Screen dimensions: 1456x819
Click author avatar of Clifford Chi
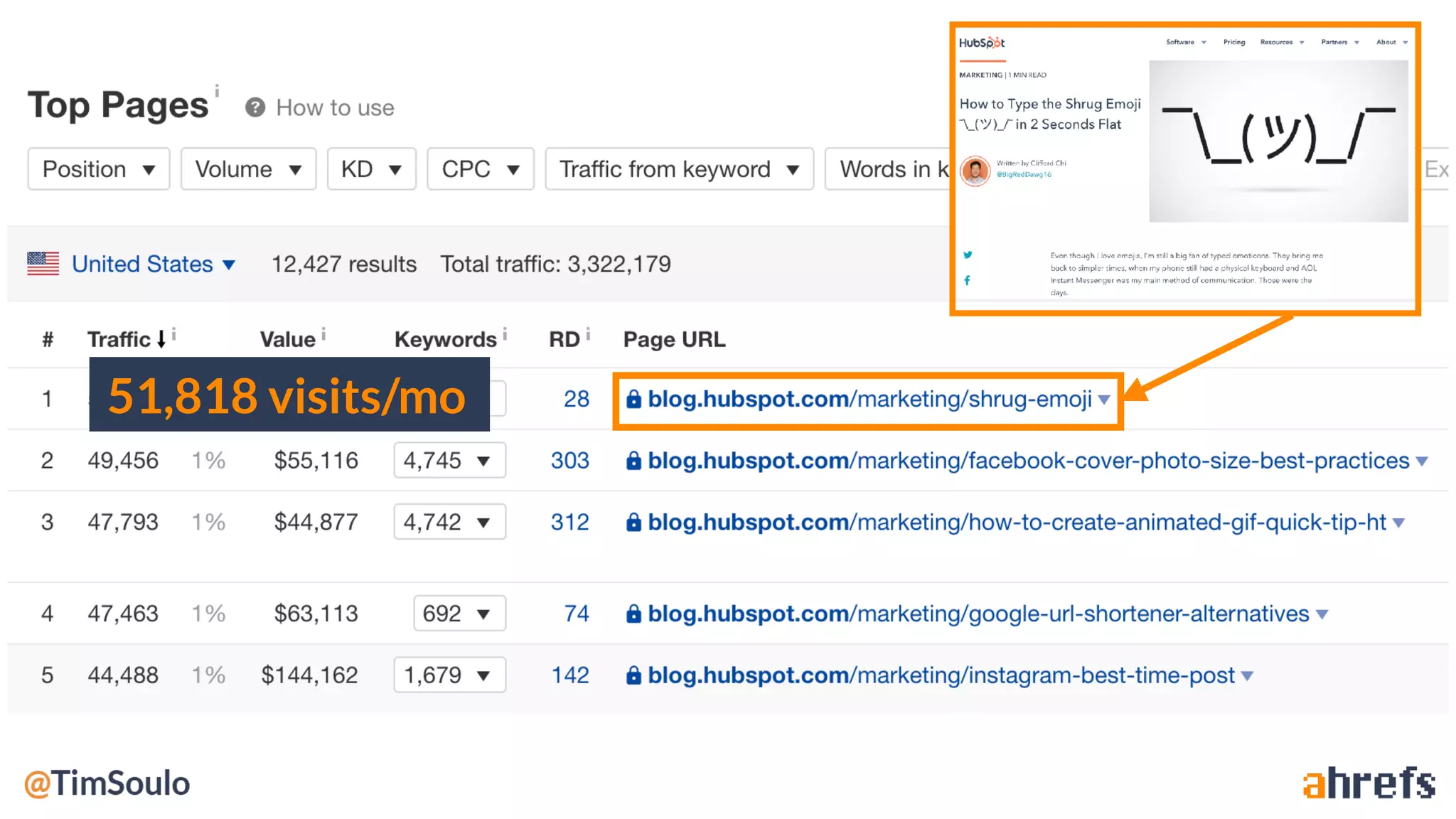pos(975,171)
